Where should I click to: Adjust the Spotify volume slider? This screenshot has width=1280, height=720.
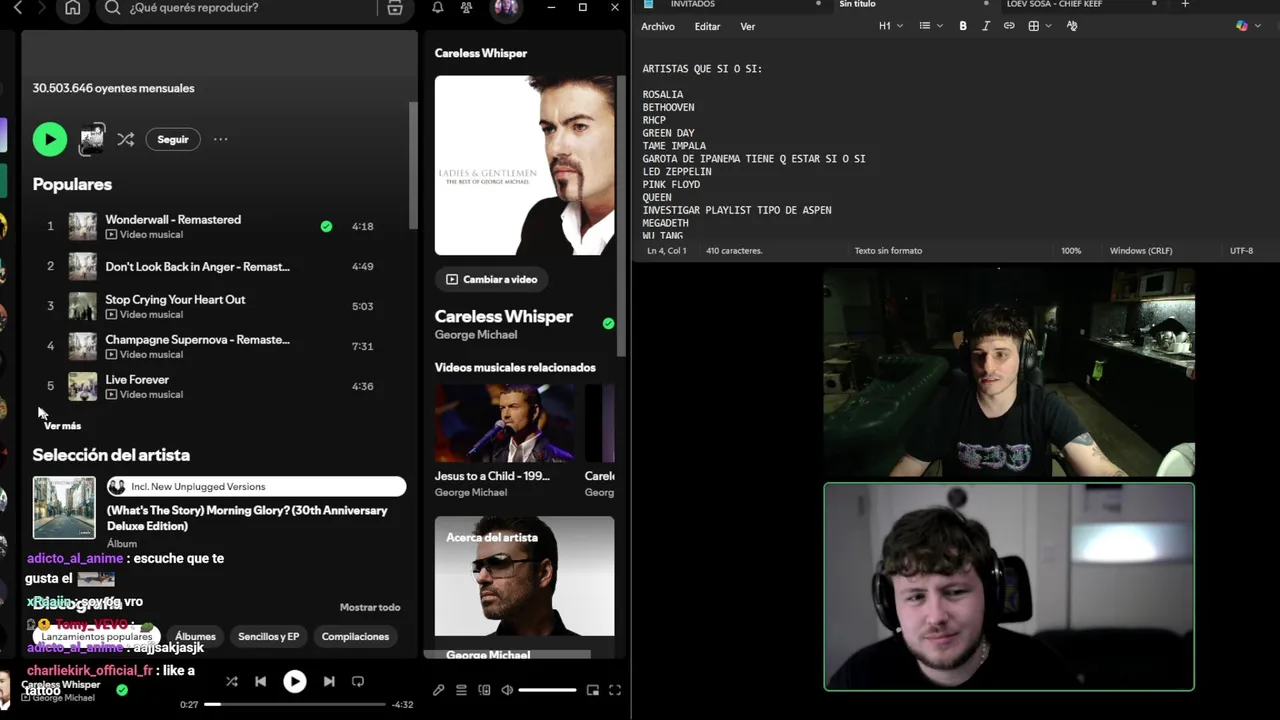[x=547, y=690]
